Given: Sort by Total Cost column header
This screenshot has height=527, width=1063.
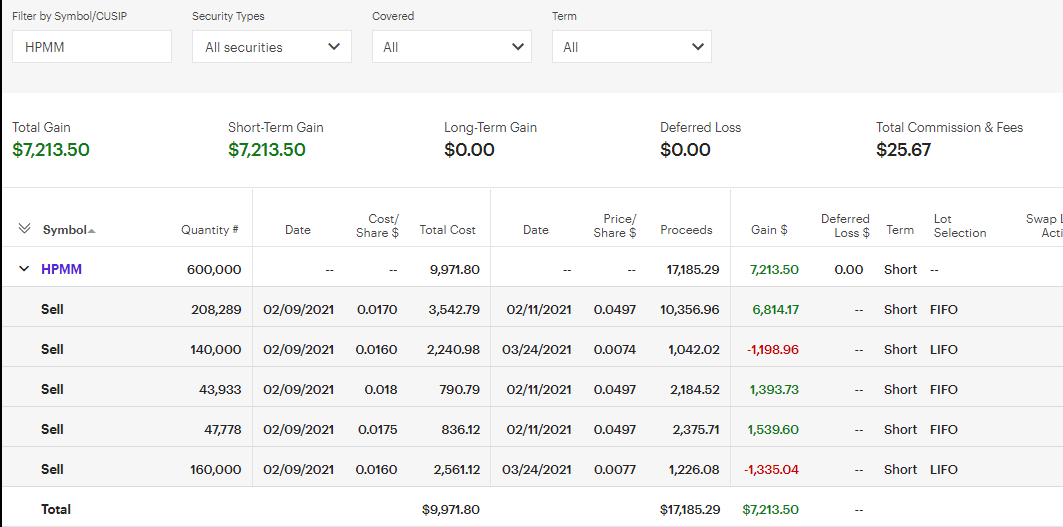Looking at the screenshot, I should coord(447,230).
